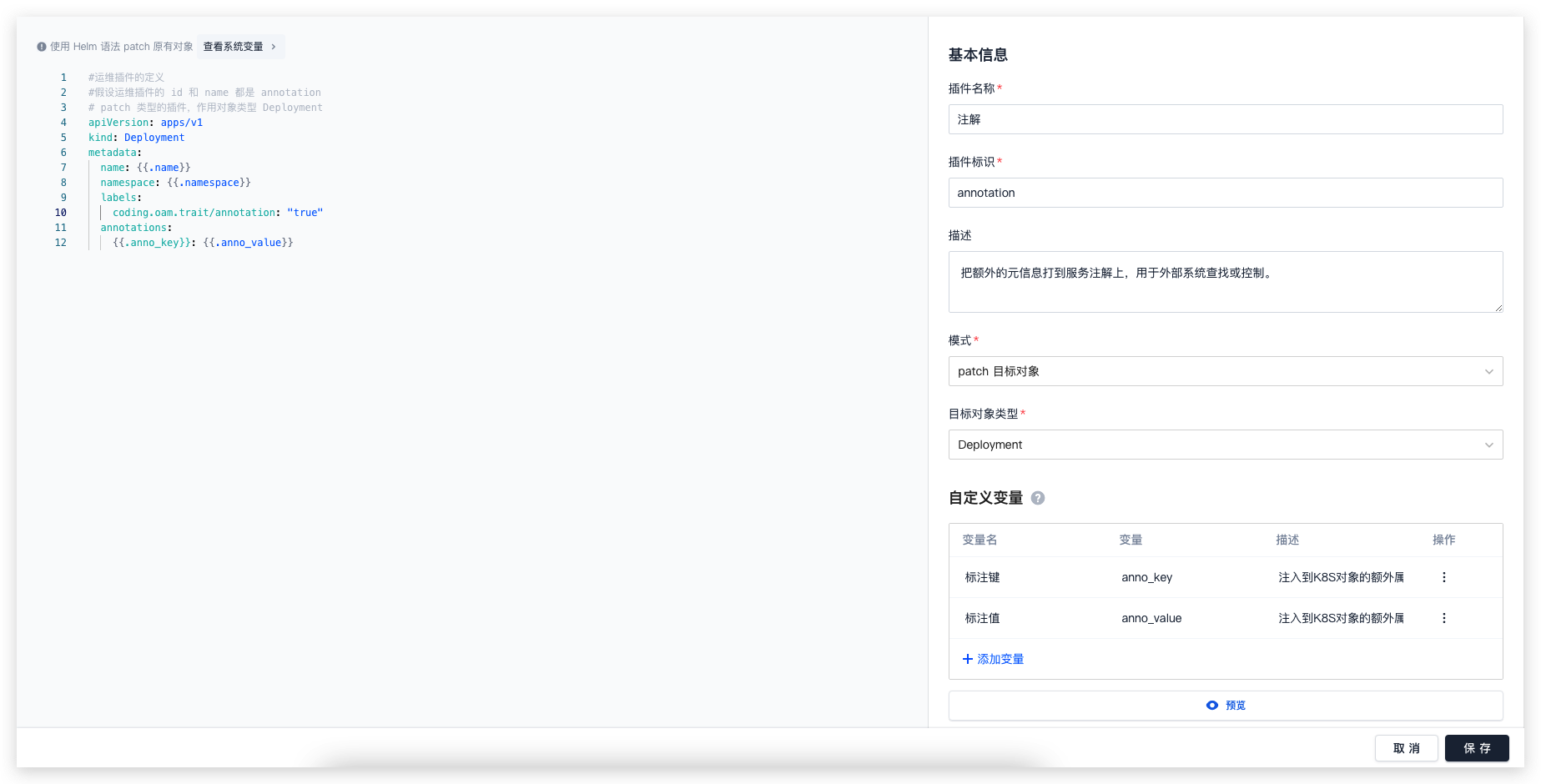Click the description cell in 标注键 row

point(1341,577)
